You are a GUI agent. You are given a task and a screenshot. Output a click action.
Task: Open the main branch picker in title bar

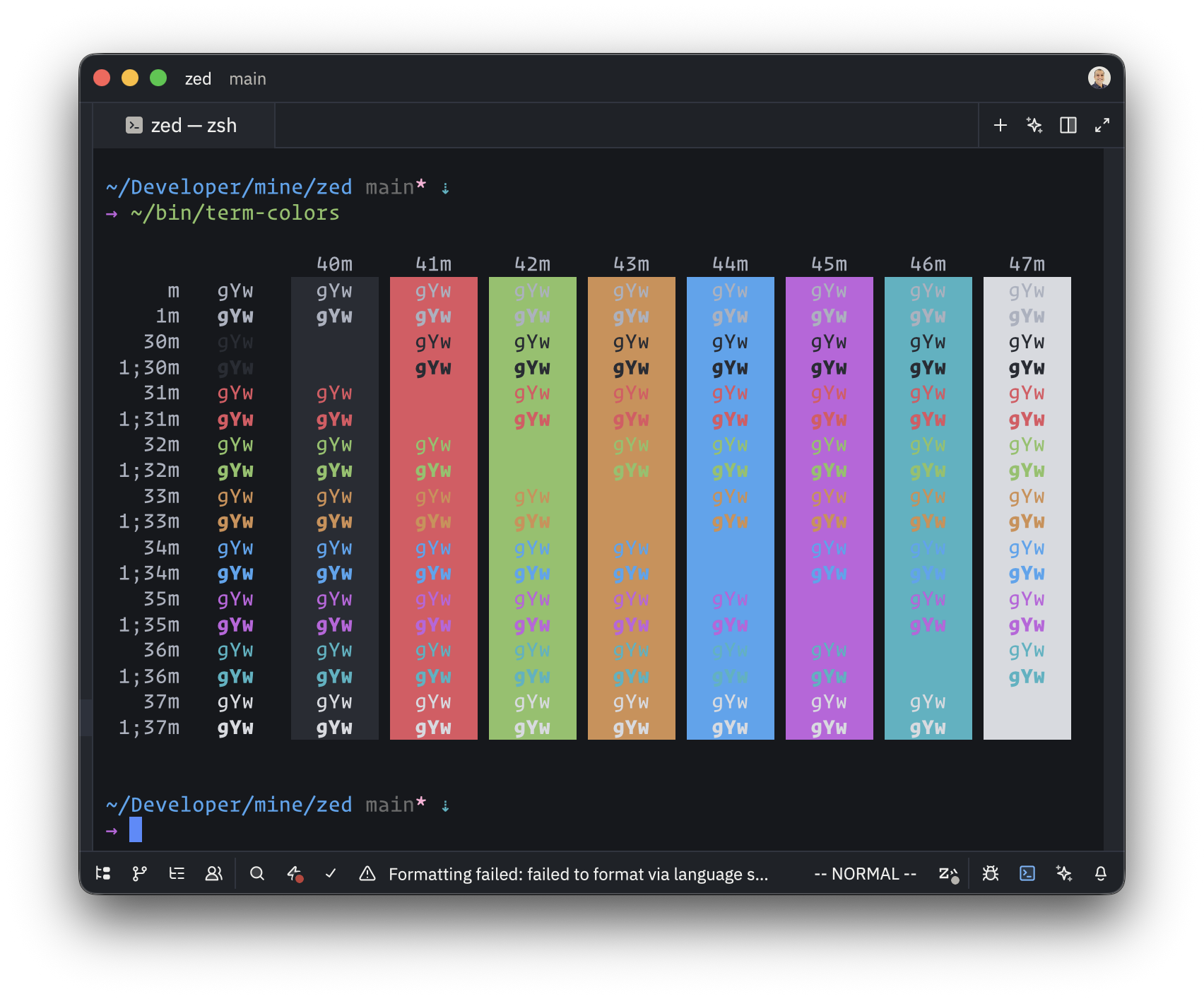pos(247,78)
